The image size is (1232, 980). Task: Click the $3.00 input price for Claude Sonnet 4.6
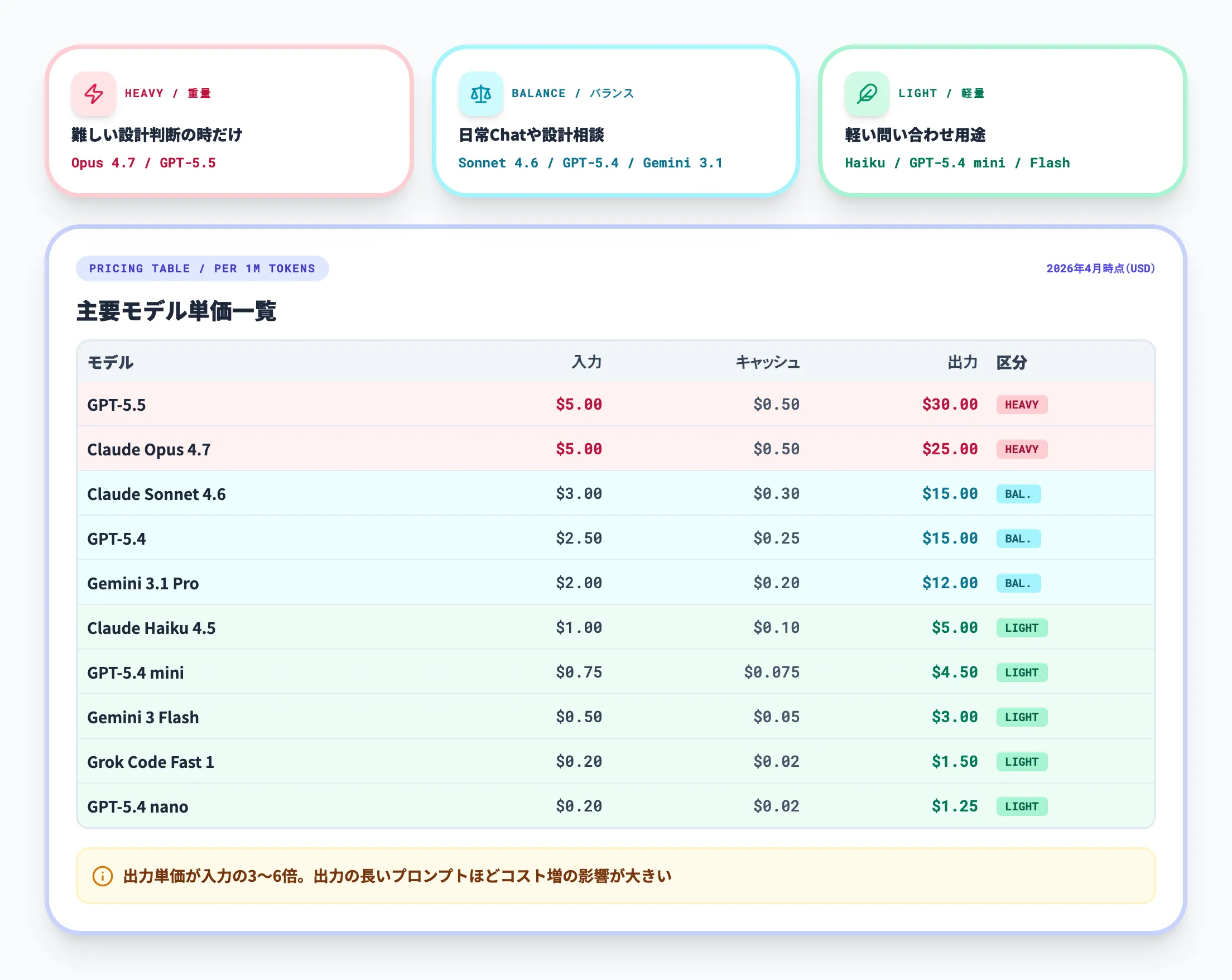pyautogui.click(x=579, y=494)
